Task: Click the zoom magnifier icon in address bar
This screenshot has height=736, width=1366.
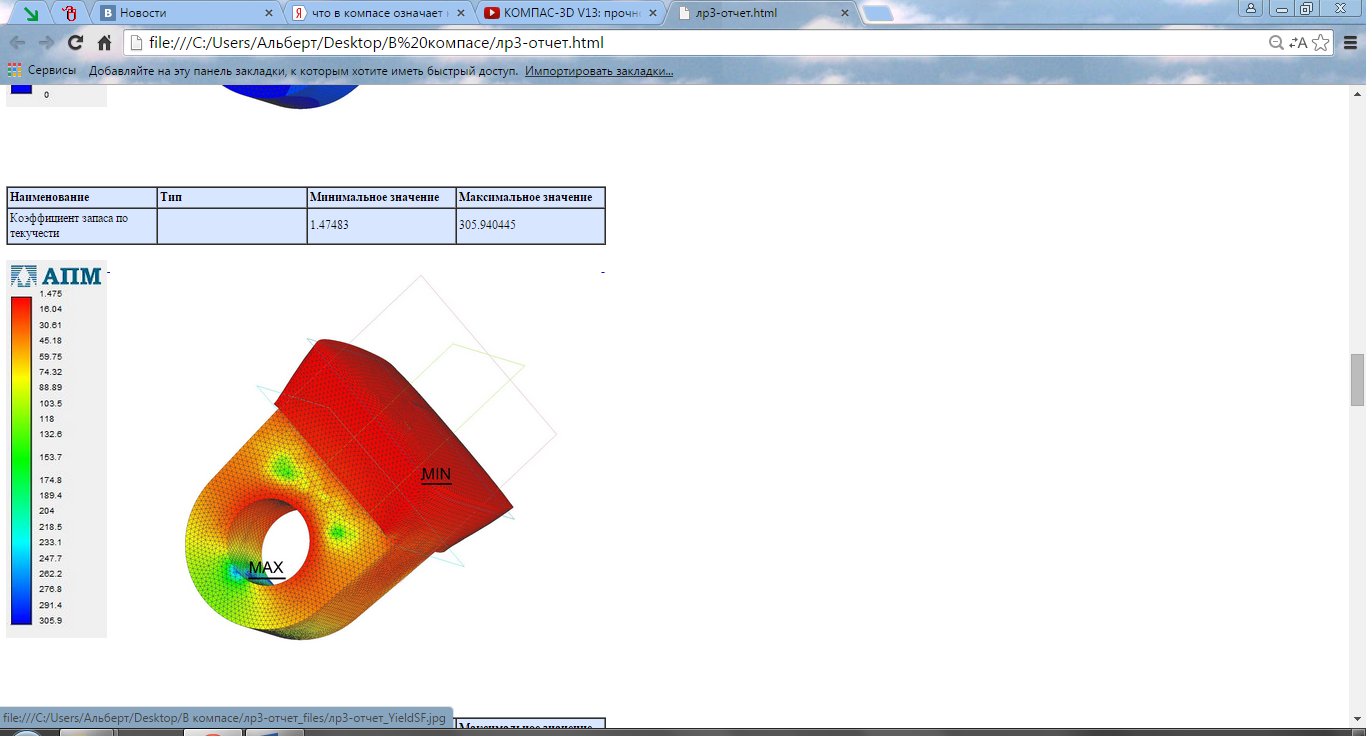Action: click(1276, 43)
